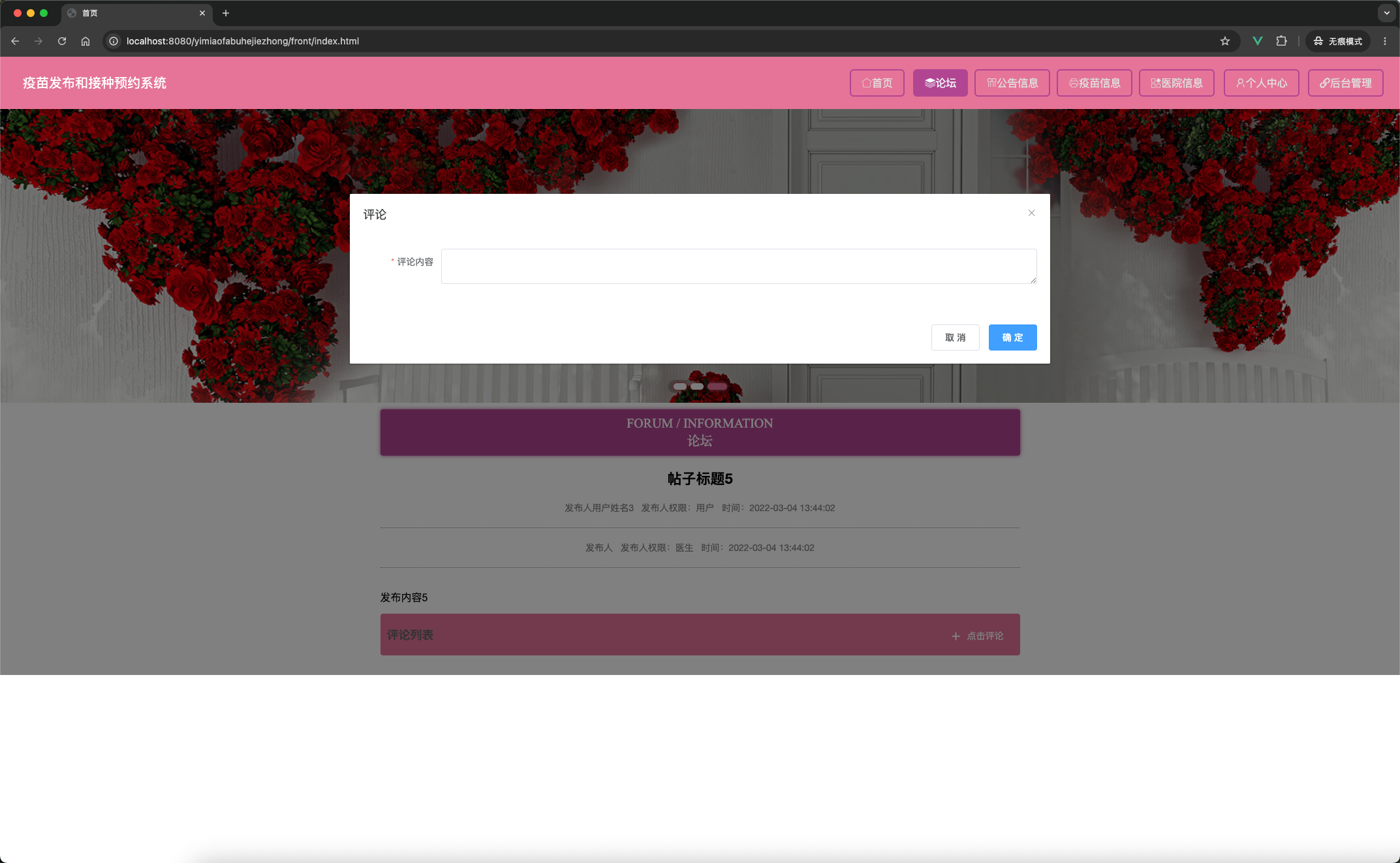Reload the page with refresh icon
The width and height of the screenshot is (1400, 863).
[62, 41]
